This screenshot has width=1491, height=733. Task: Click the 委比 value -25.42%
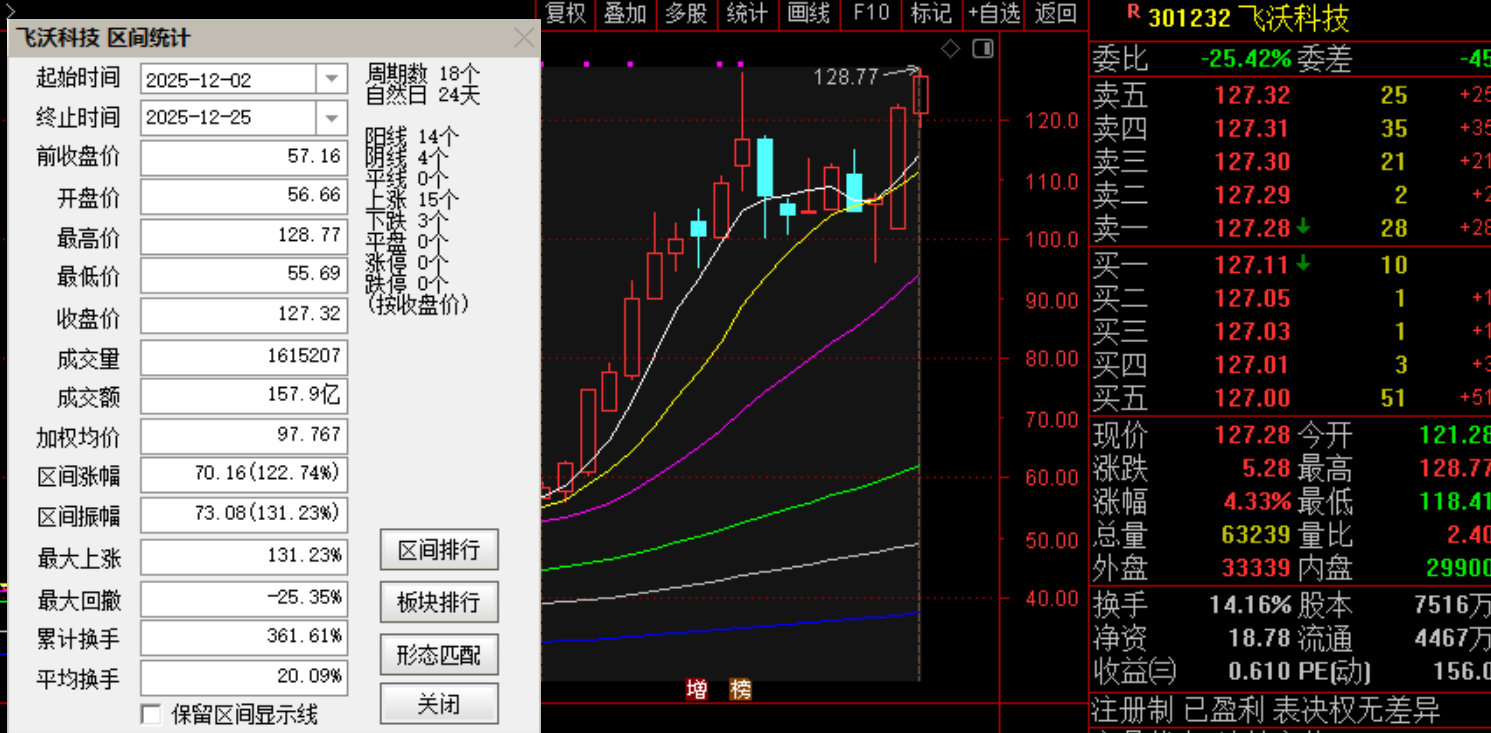click(x=1246, y=59)
